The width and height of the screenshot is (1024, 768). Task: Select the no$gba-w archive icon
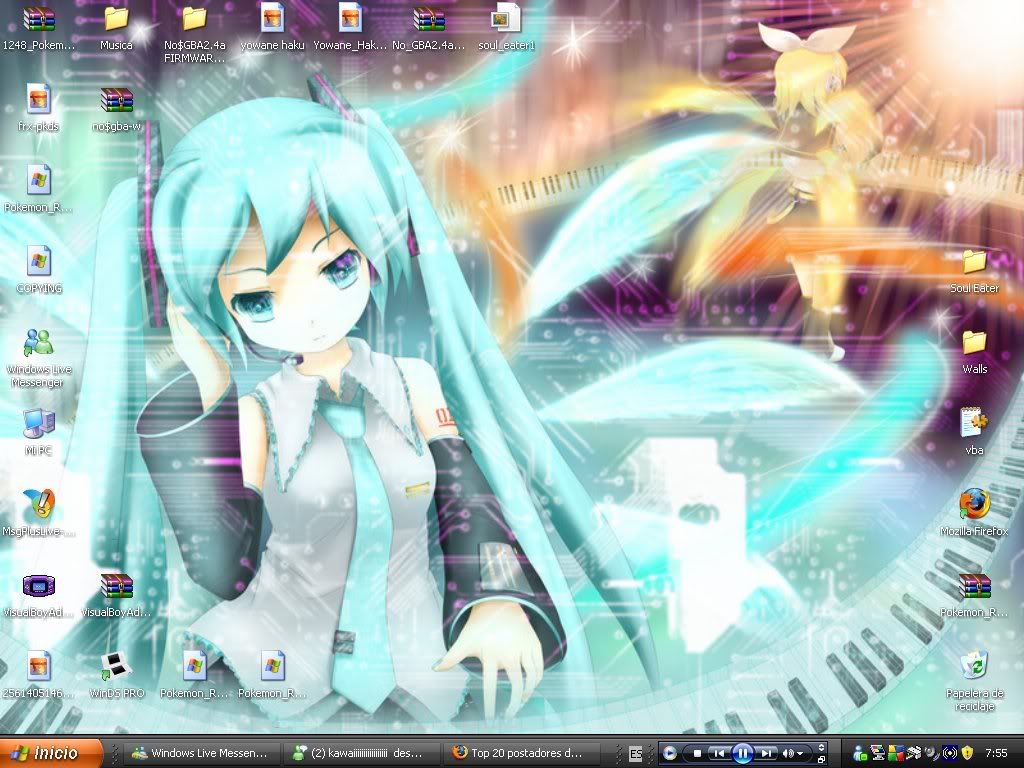click(x=117, y=101)
